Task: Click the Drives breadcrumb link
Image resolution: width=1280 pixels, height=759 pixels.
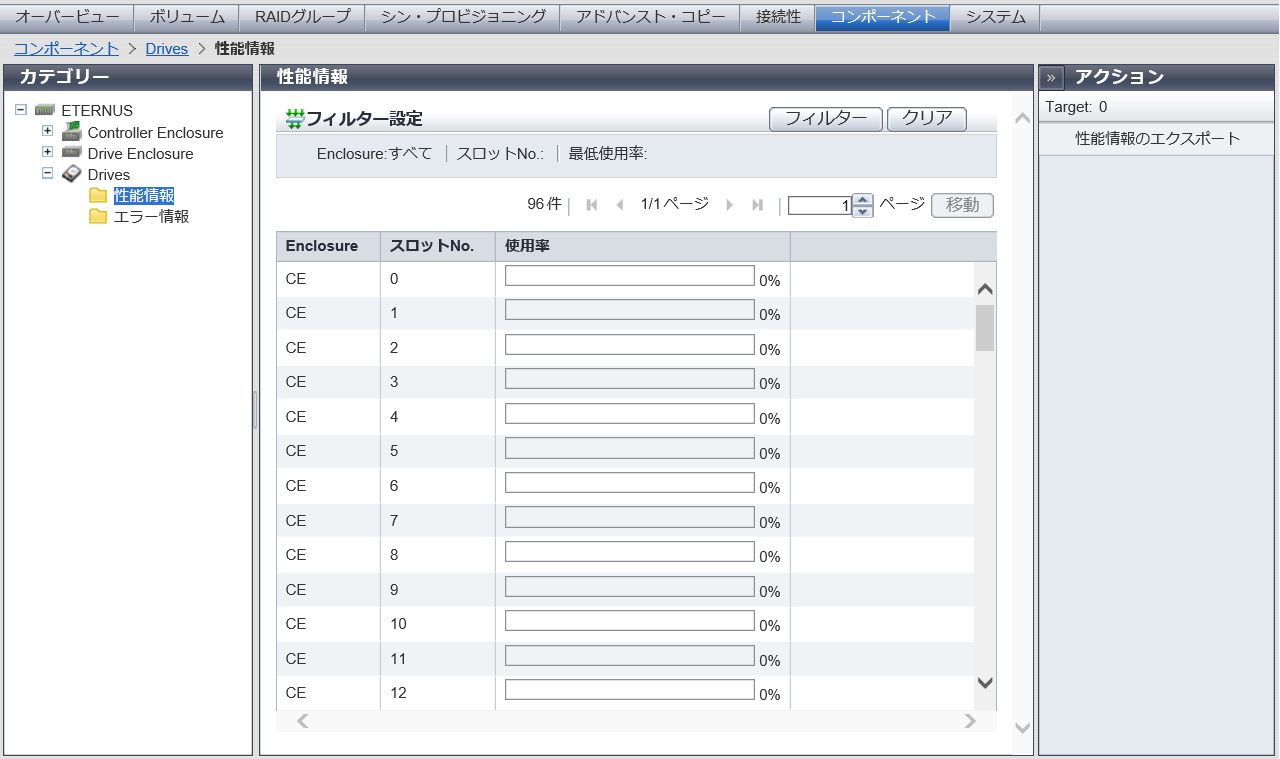Action: 166,48
